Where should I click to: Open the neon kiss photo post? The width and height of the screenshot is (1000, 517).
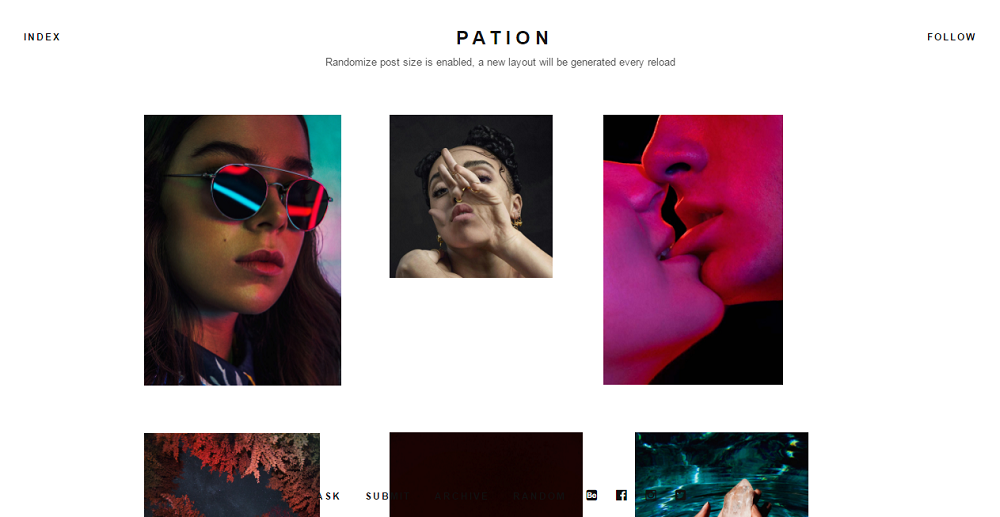(x=693, y=250)
